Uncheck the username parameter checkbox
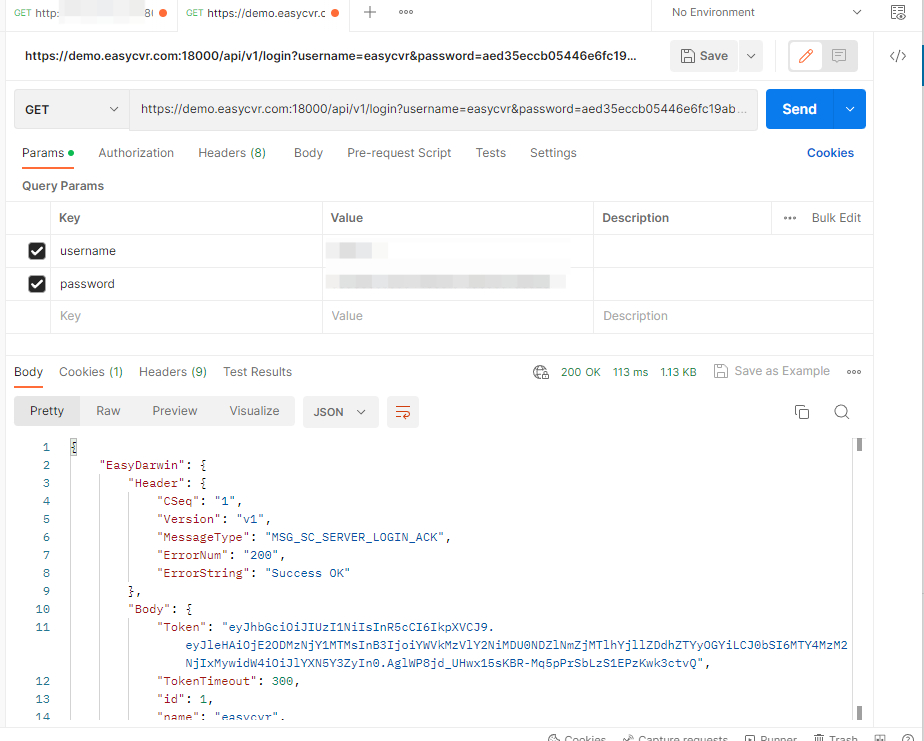924x741 pixels. 37,251
